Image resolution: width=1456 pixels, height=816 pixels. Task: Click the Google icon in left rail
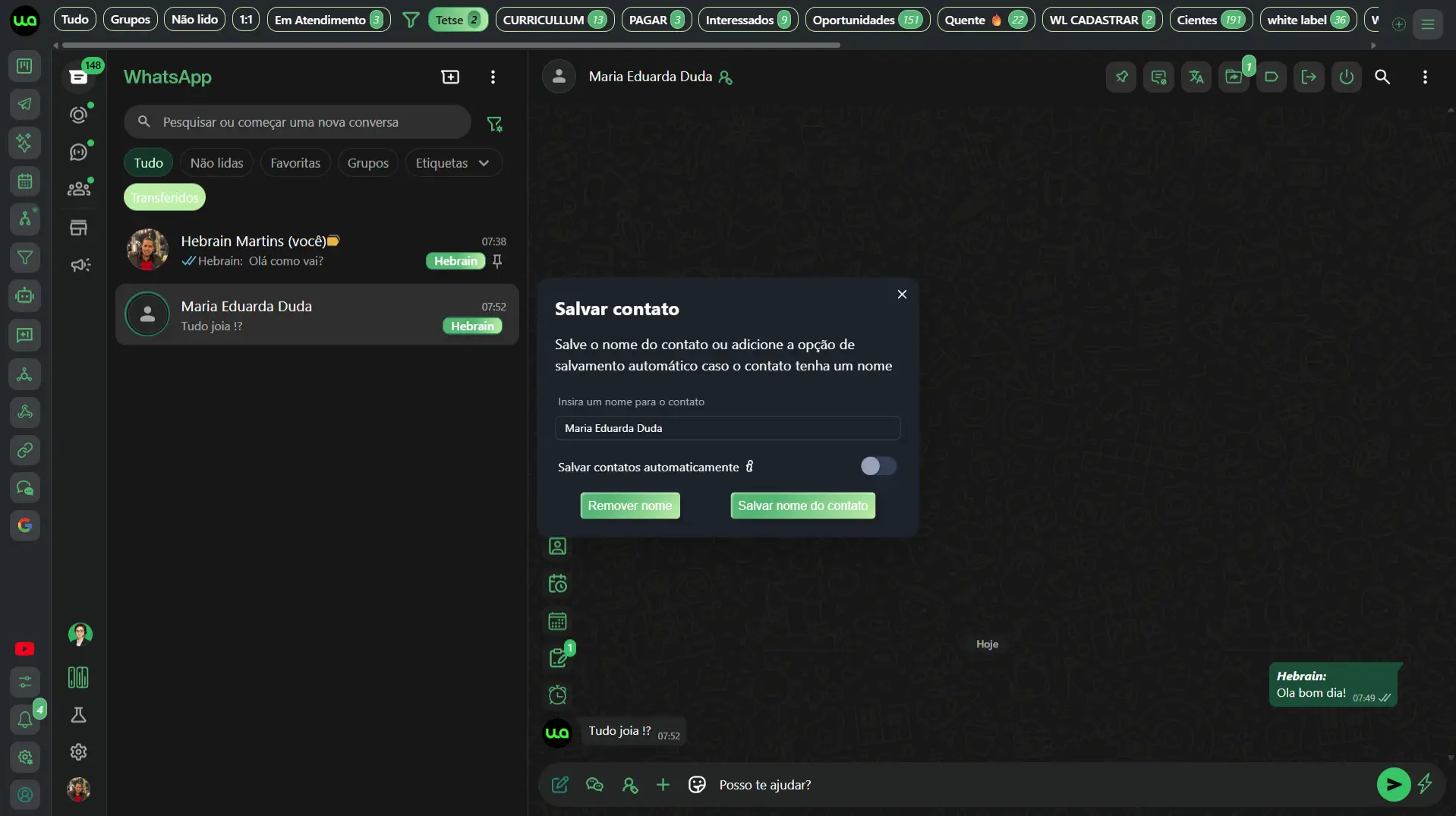(x=25, y=525)
